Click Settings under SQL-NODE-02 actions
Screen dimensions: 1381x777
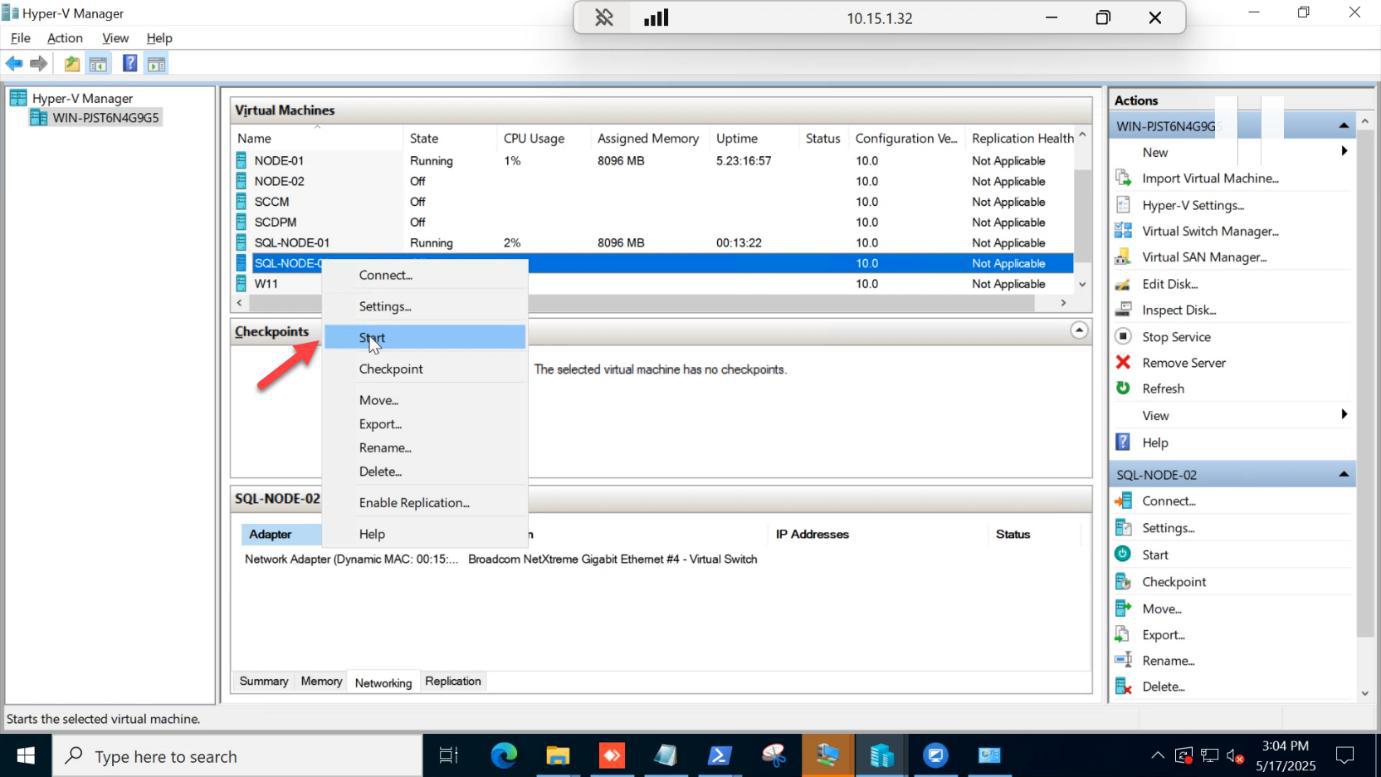tap(1168, 528)
